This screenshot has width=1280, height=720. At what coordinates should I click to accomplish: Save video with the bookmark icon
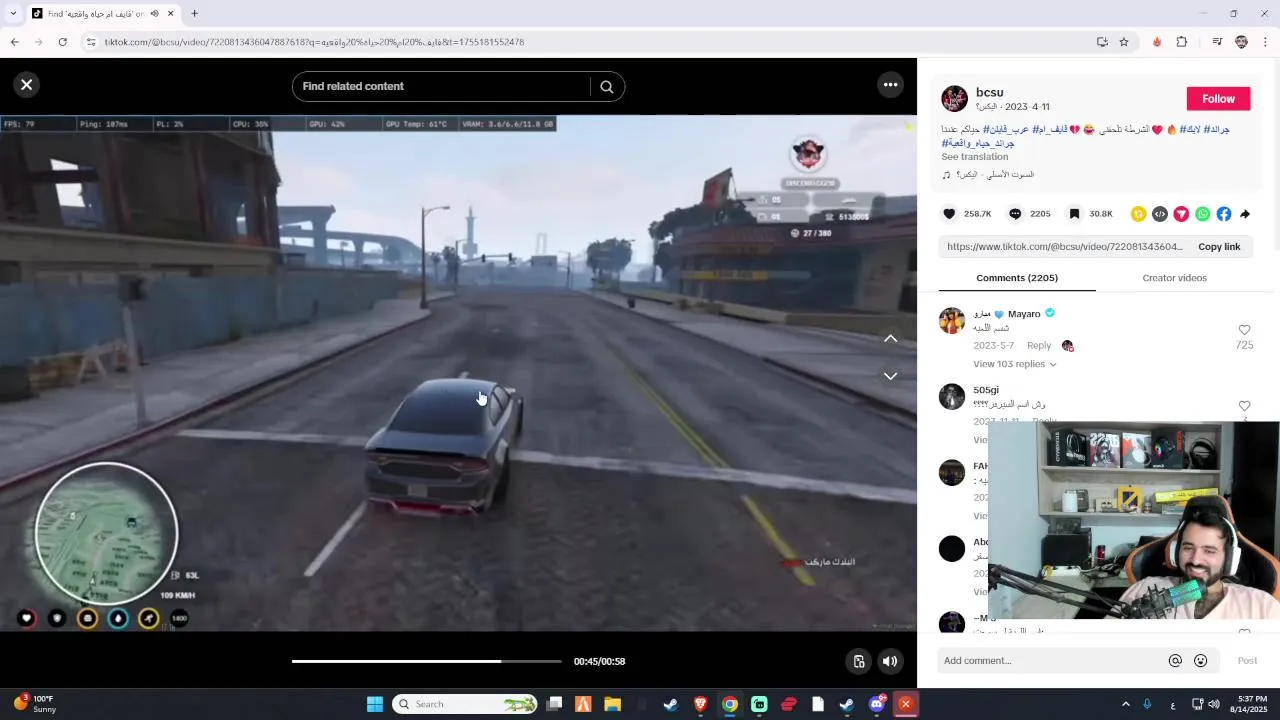point(1074,214)
